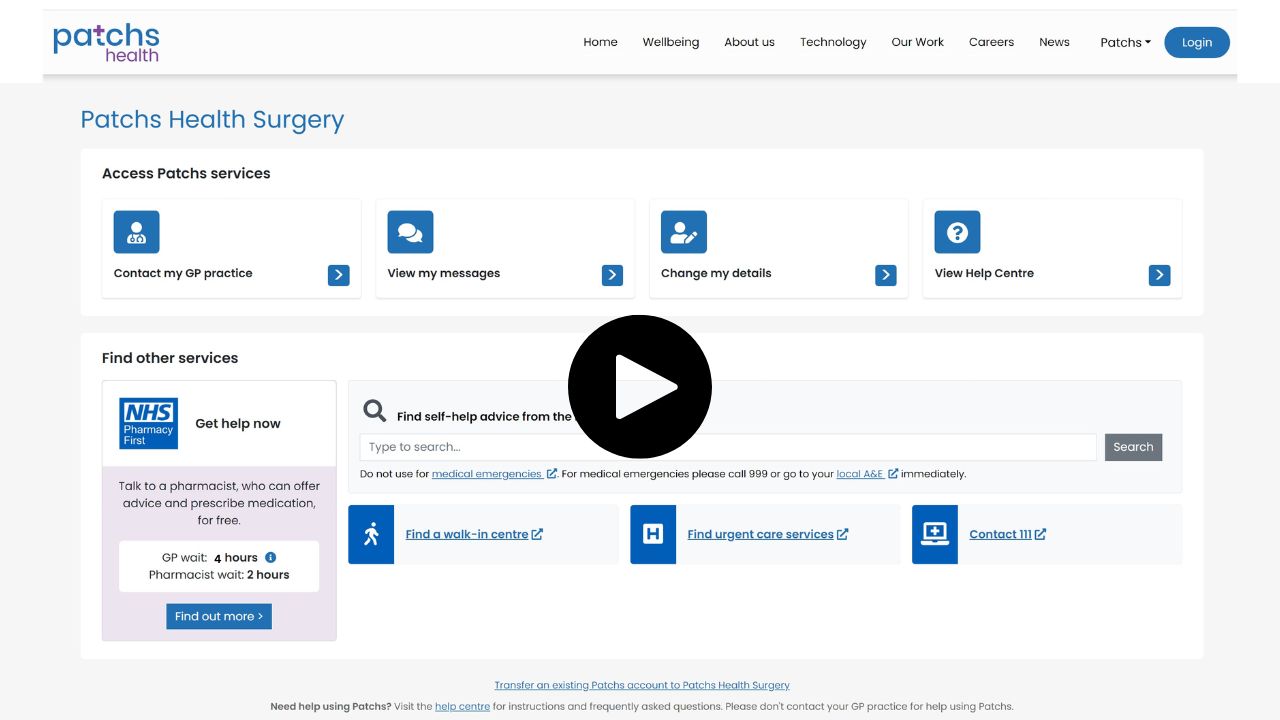Visit the Careers page
The height and width of the screenshot is (720, 1280).
(991, 42)
